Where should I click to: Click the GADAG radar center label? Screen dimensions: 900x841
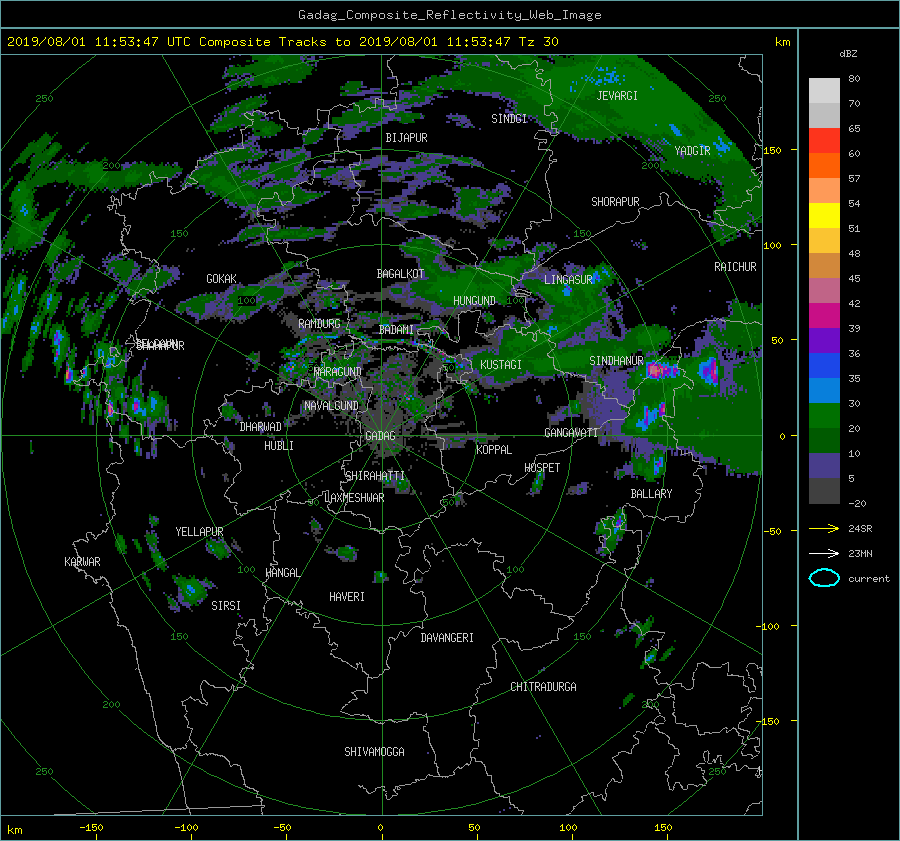point(380,436)
